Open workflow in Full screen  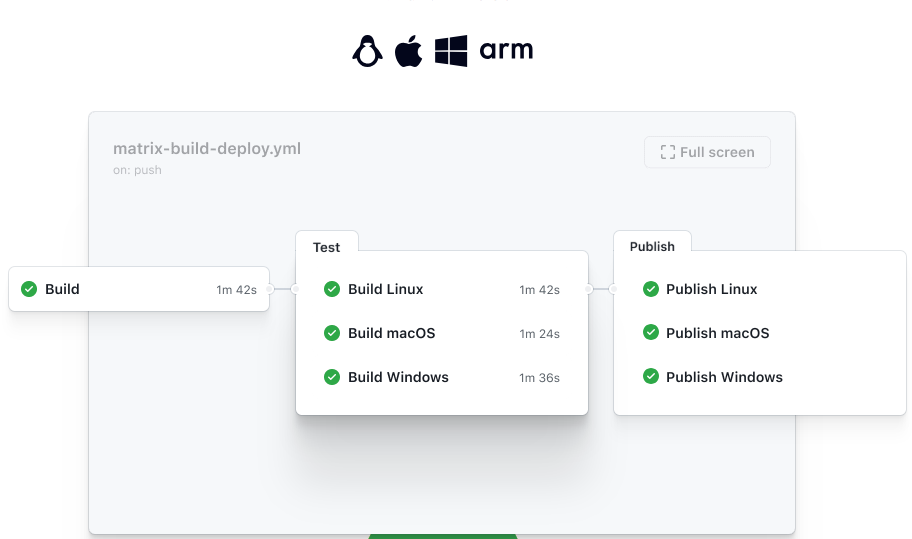tap(707, 152)
